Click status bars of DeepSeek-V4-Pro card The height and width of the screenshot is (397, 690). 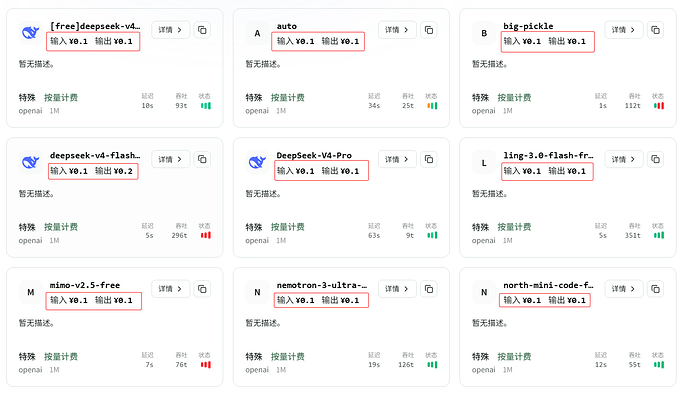(432, 235)
